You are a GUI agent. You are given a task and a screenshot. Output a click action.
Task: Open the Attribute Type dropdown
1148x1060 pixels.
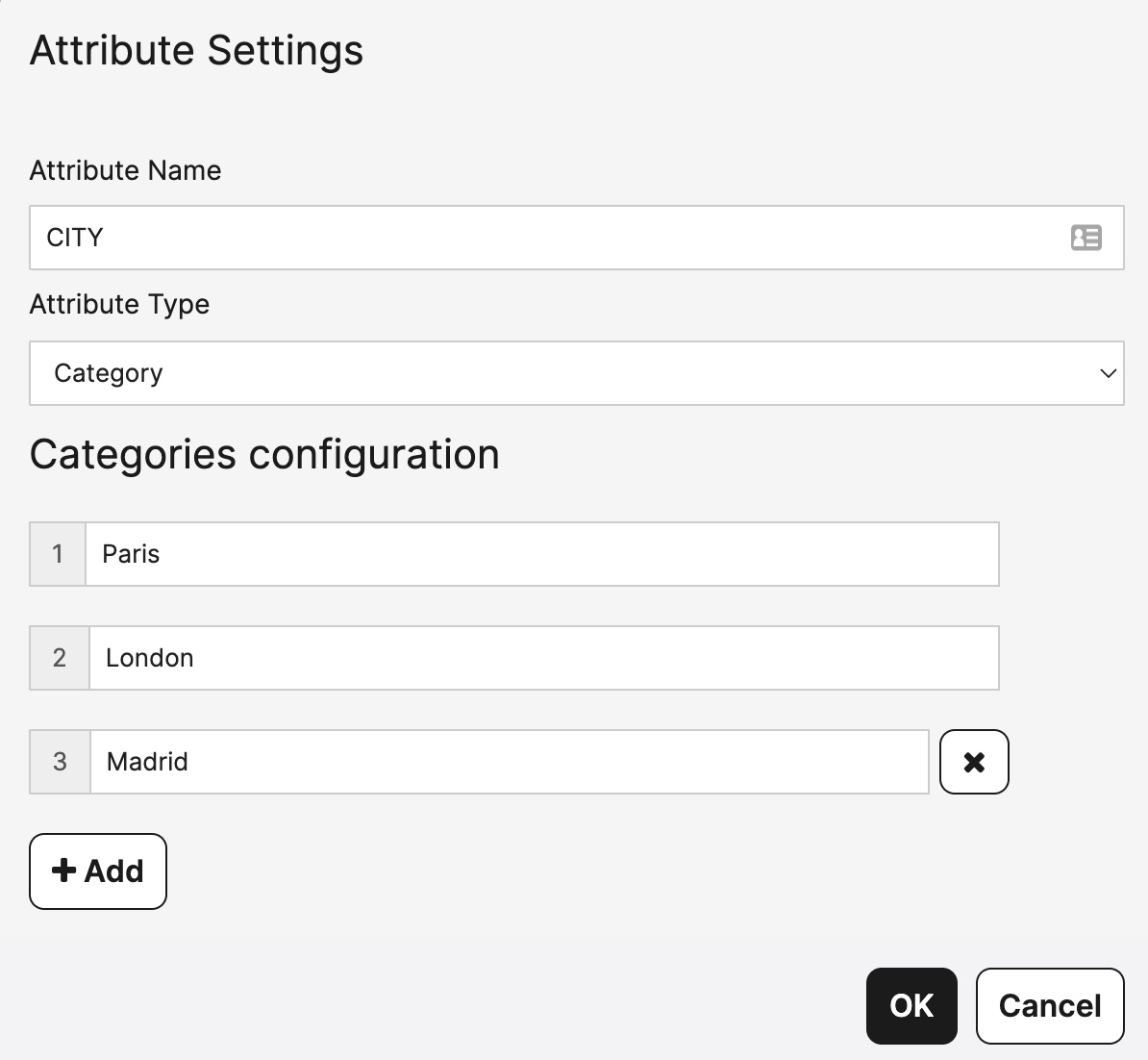(577, 373)
